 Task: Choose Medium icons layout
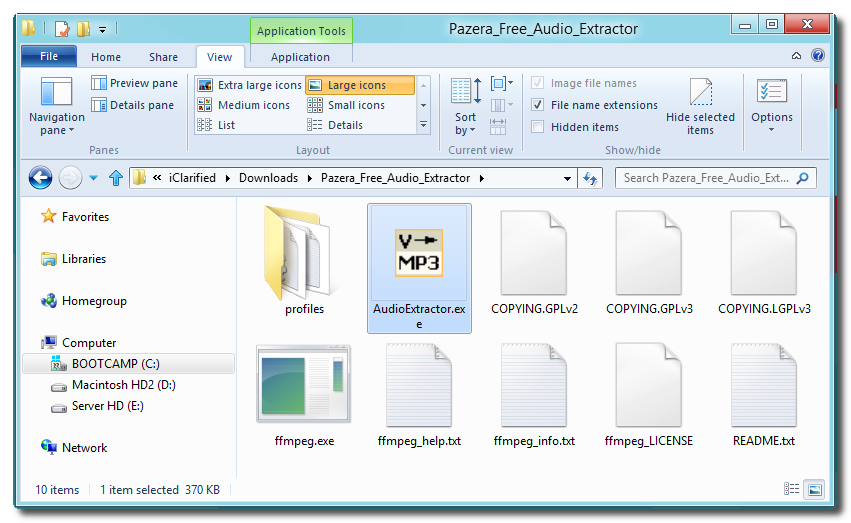(244, 105)
